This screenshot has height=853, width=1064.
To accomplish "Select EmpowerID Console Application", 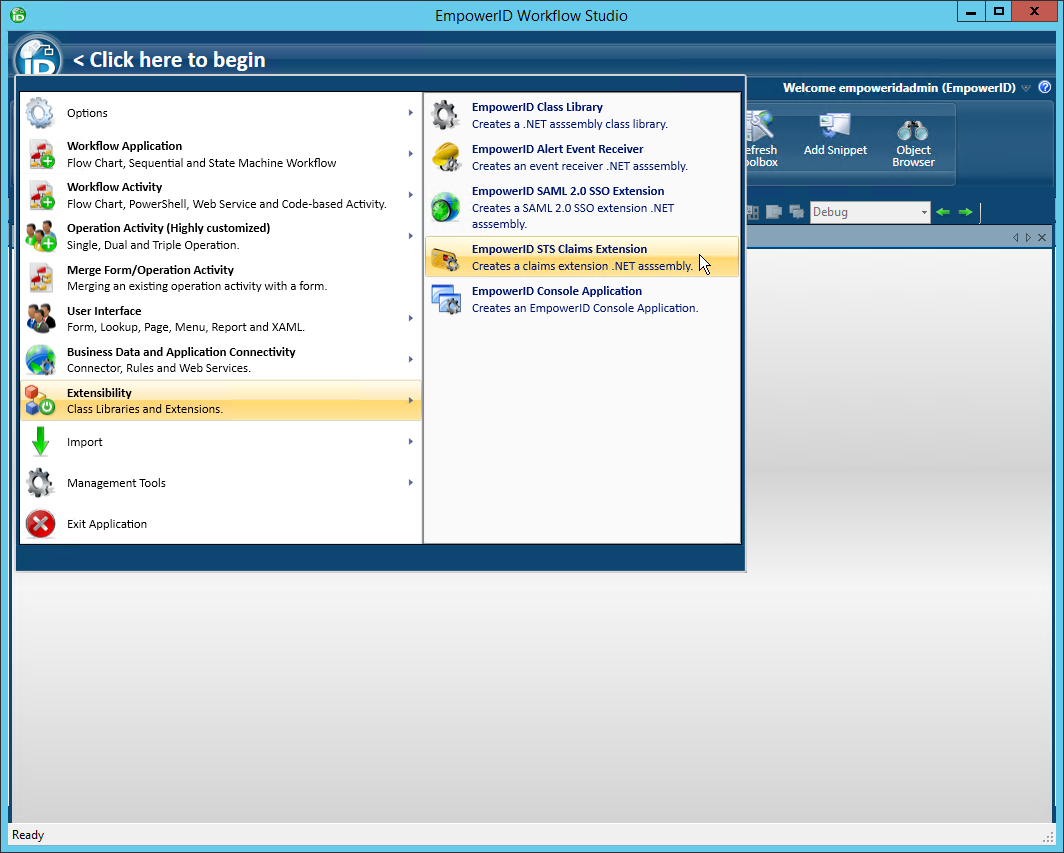I will (x=582, y=299).
